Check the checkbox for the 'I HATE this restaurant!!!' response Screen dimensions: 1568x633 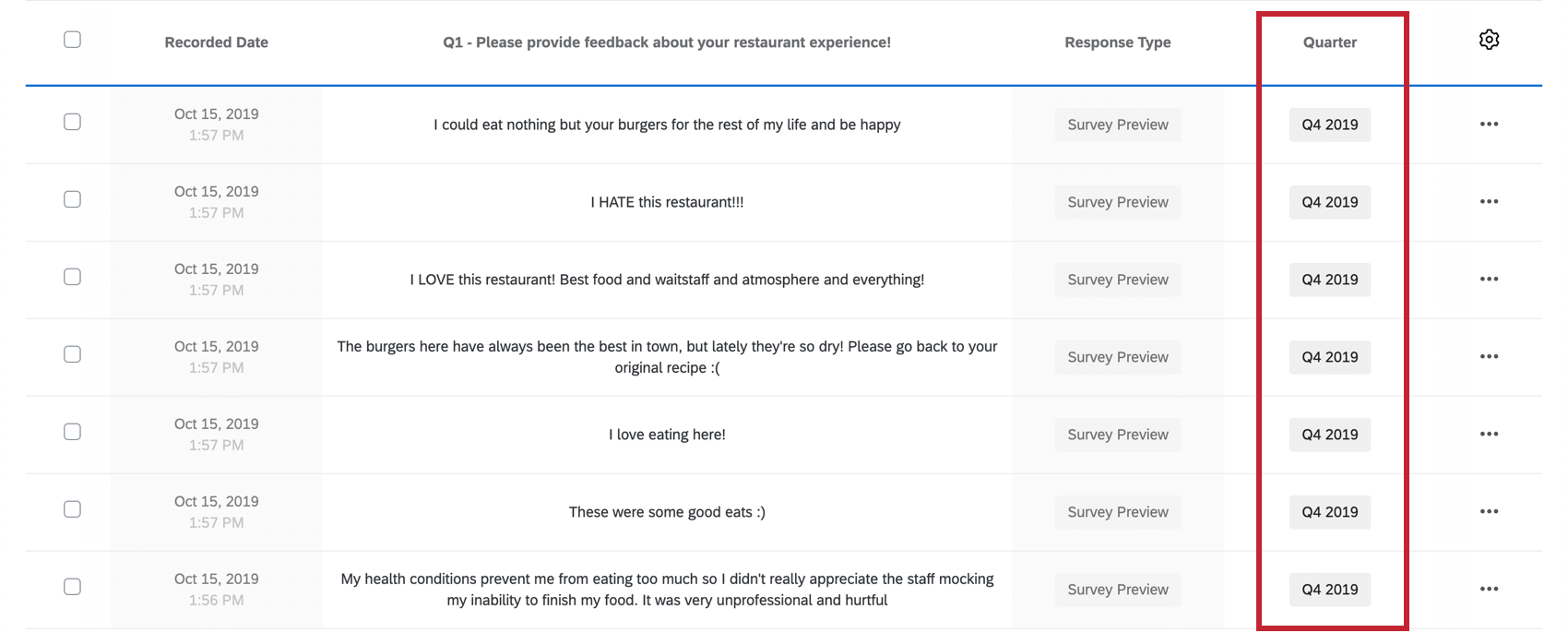click(x=72, y=198)
